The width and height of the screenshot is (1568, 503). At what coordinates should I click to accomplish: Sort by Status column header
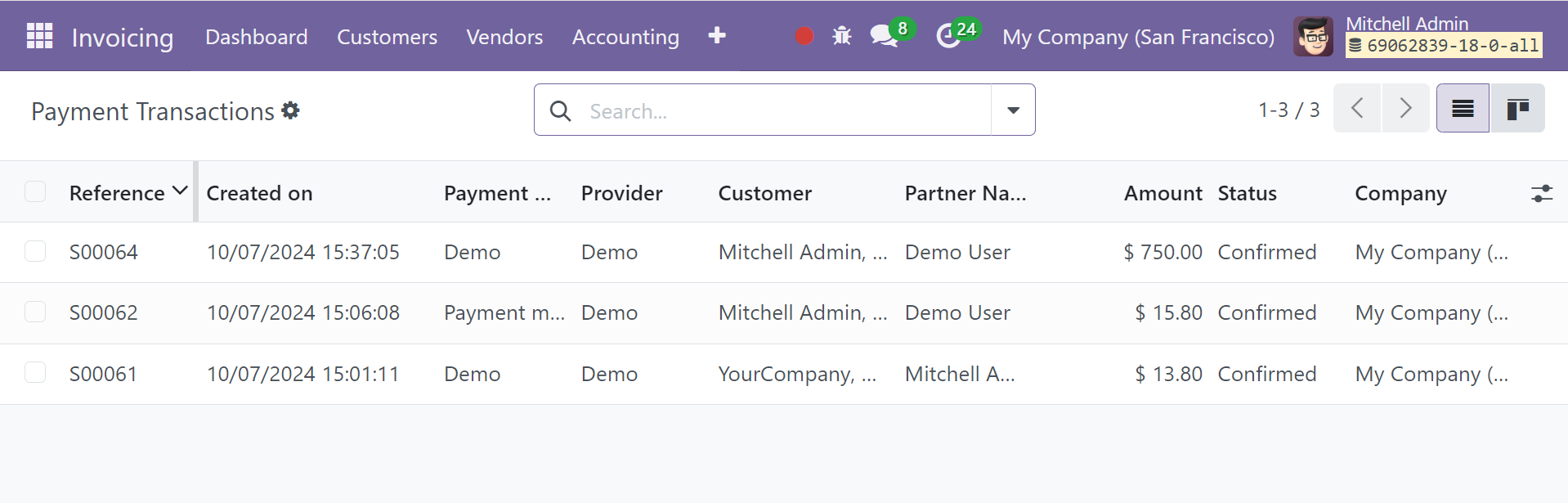(x=1247, y=193)
